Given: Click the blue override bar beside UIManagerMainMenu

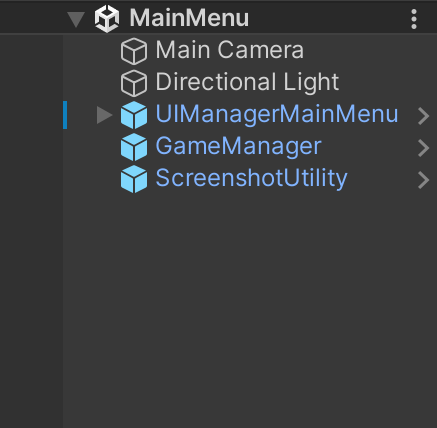Looking at the screenshot, I should 65,115.
